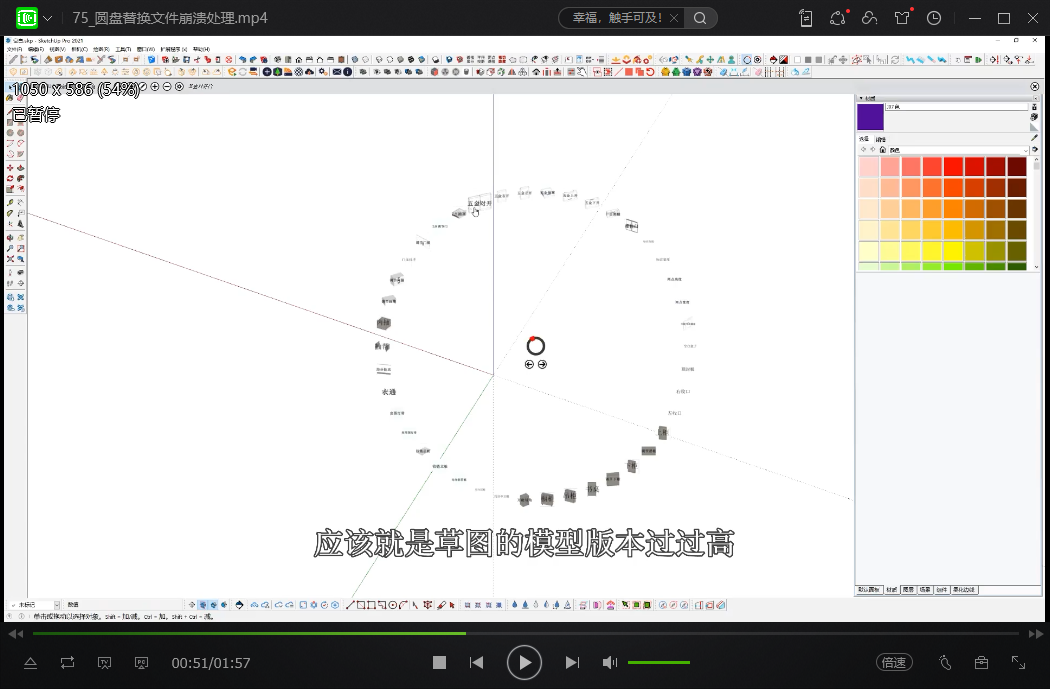Mute the player volume speaker icon

pos(610,662)
